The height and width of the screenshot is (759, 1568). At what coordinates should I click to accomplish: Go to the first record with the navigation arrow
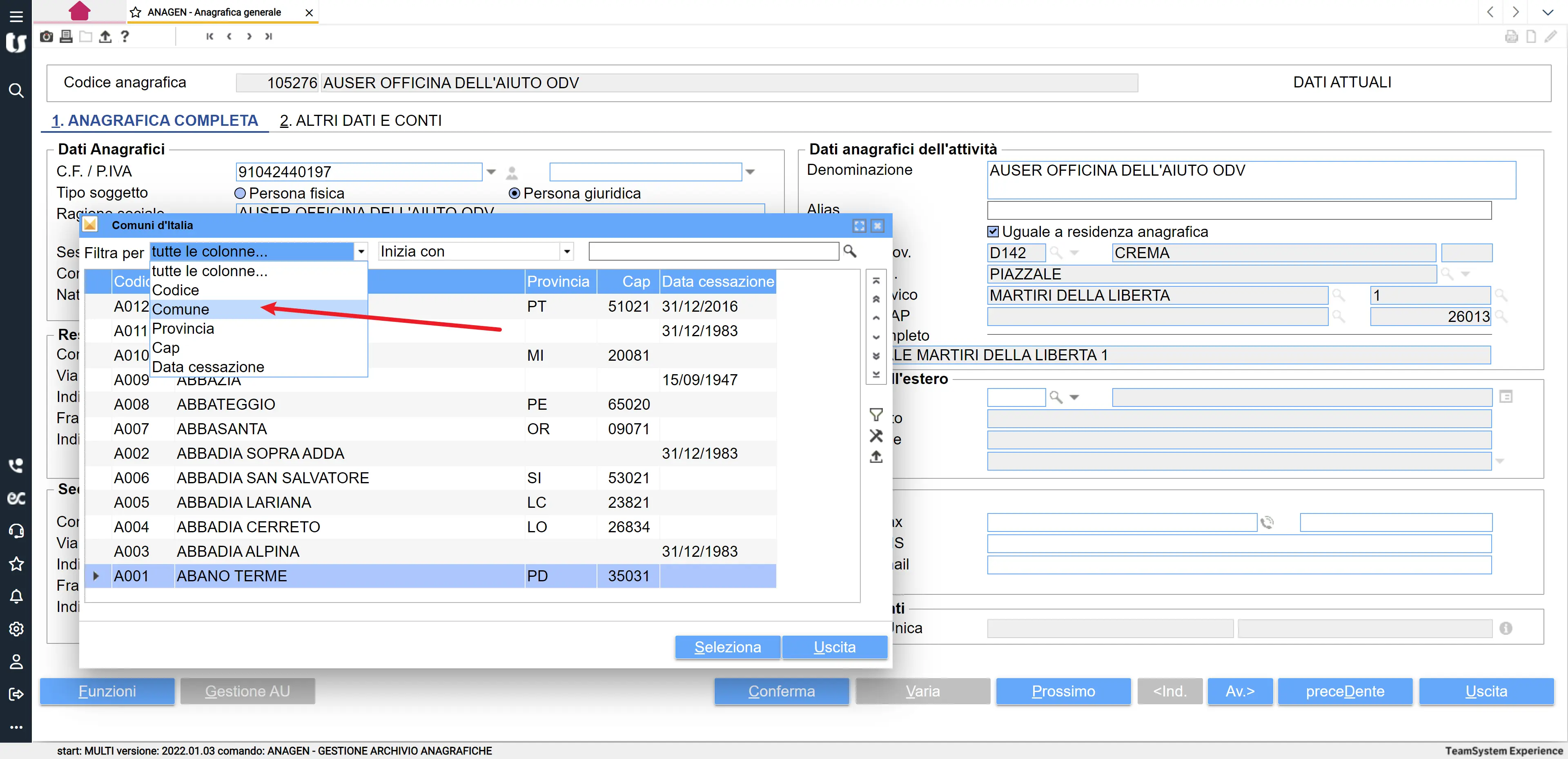[x=209, y=36]
